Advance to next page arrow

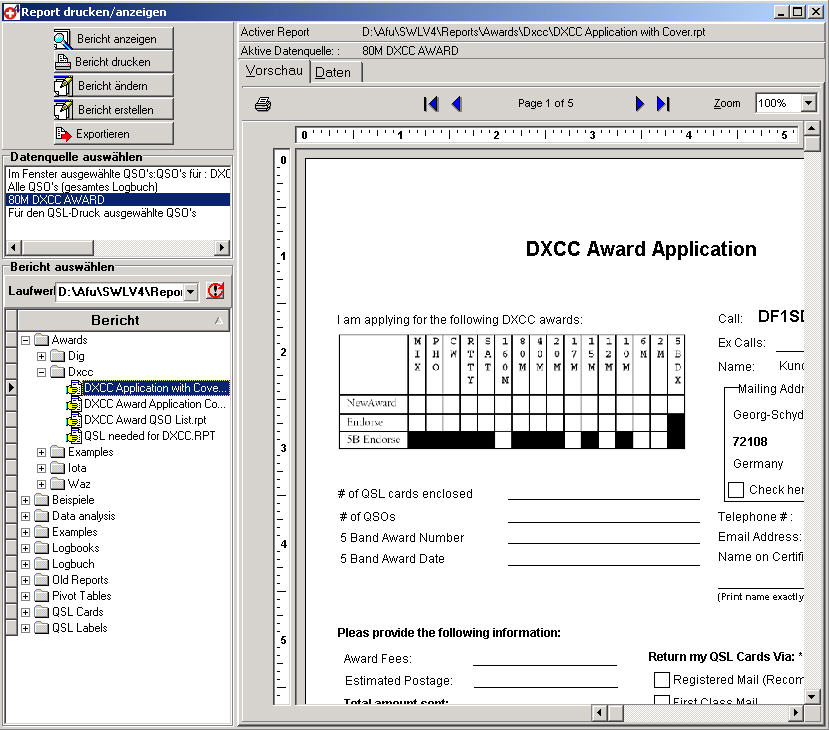pyautogui.click(x=640, y=104)
